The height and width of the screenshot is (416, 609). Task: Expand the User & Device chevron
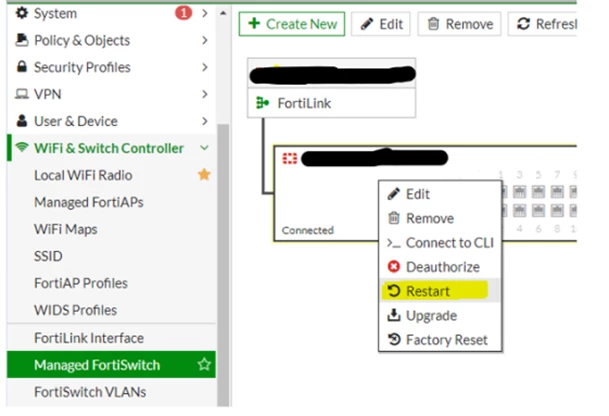(205, 121)
